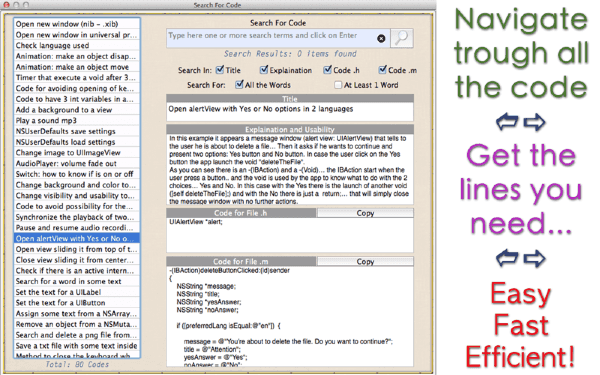
Task: Select 'Set the text for a UILabel'
Action: pyautogui.click(x=77, y=292)
